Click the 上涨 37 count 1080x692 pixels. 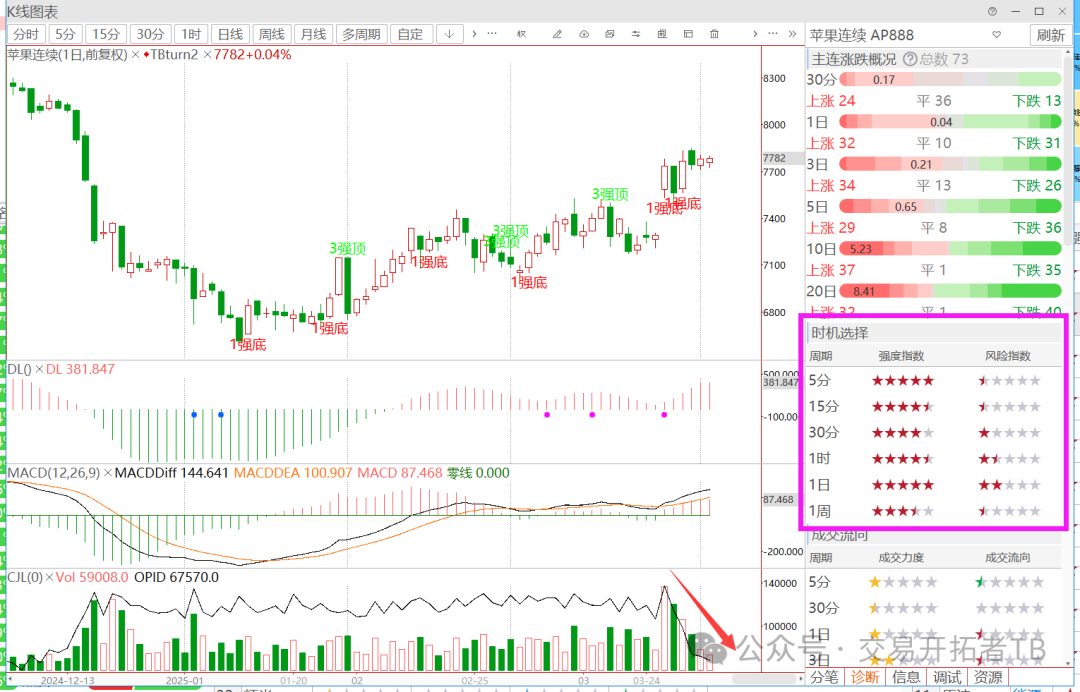click(x=831, y=271)
